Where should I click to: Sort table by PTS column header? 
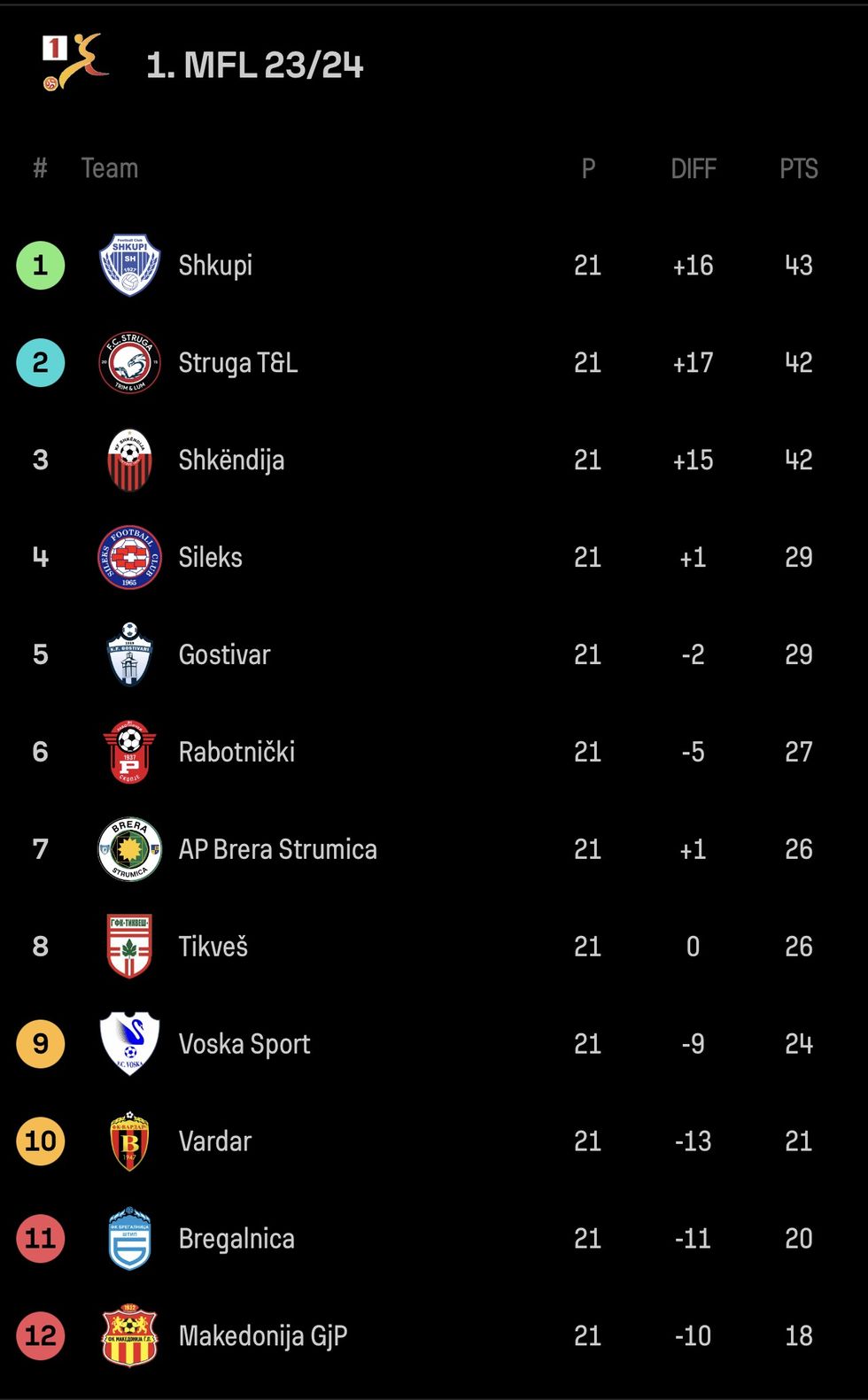[x=798, y=168]
